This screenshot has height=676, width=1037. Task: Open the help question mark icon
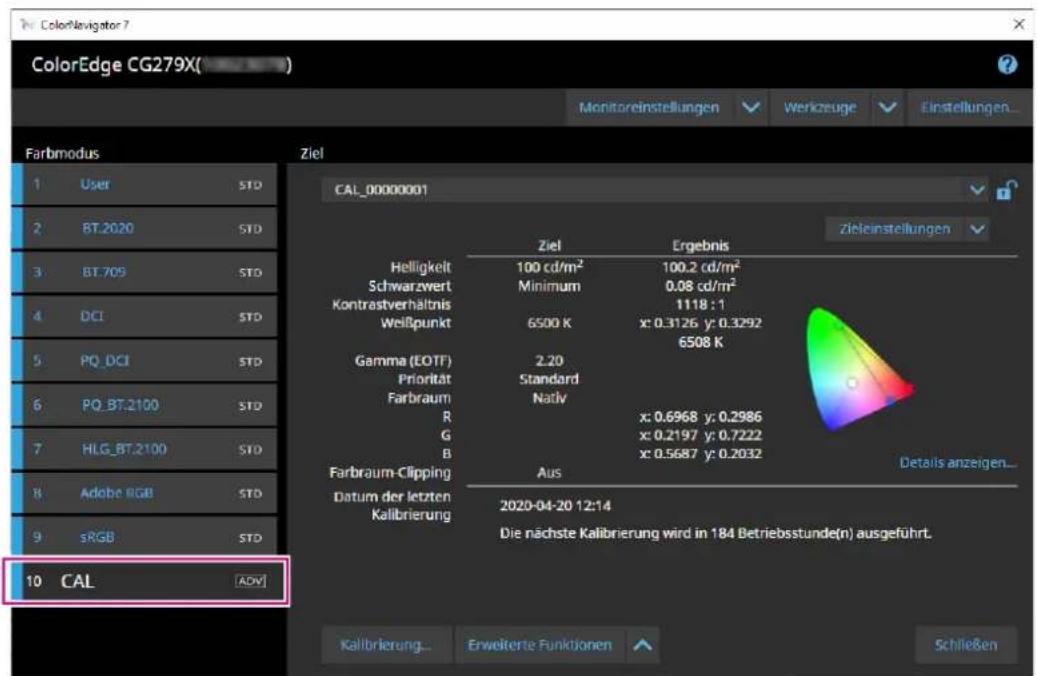(1007, 64)
